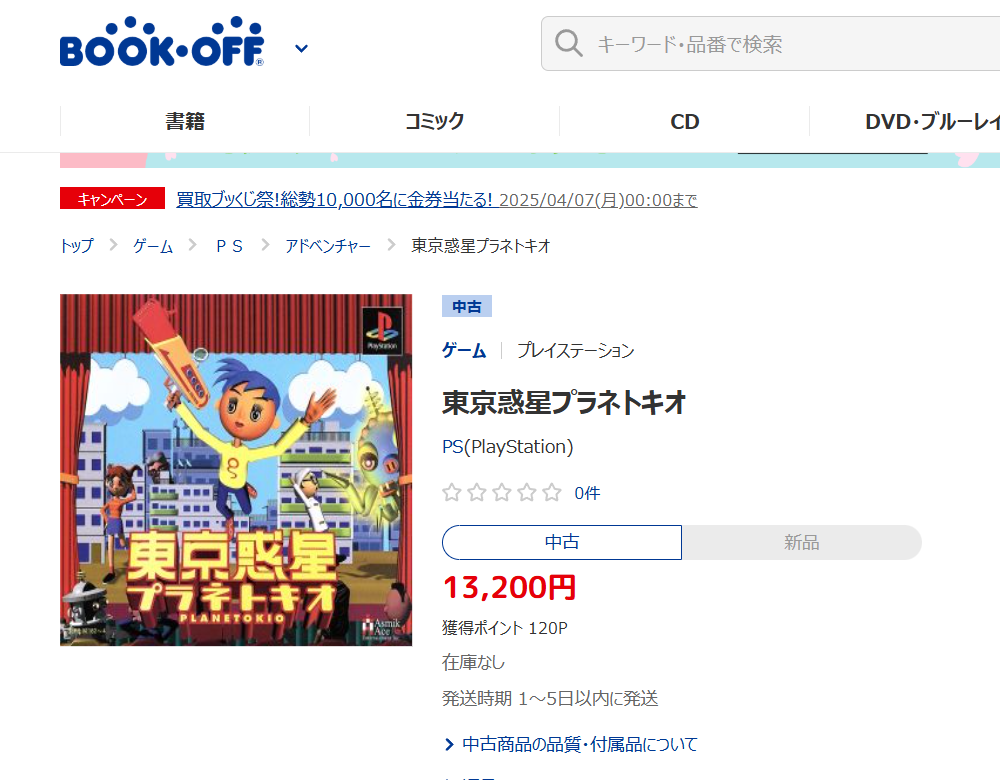Open the アドベンチャー breadcrumb link
The width and height of the screenshot is (1000, 780).
coord(328,246)
